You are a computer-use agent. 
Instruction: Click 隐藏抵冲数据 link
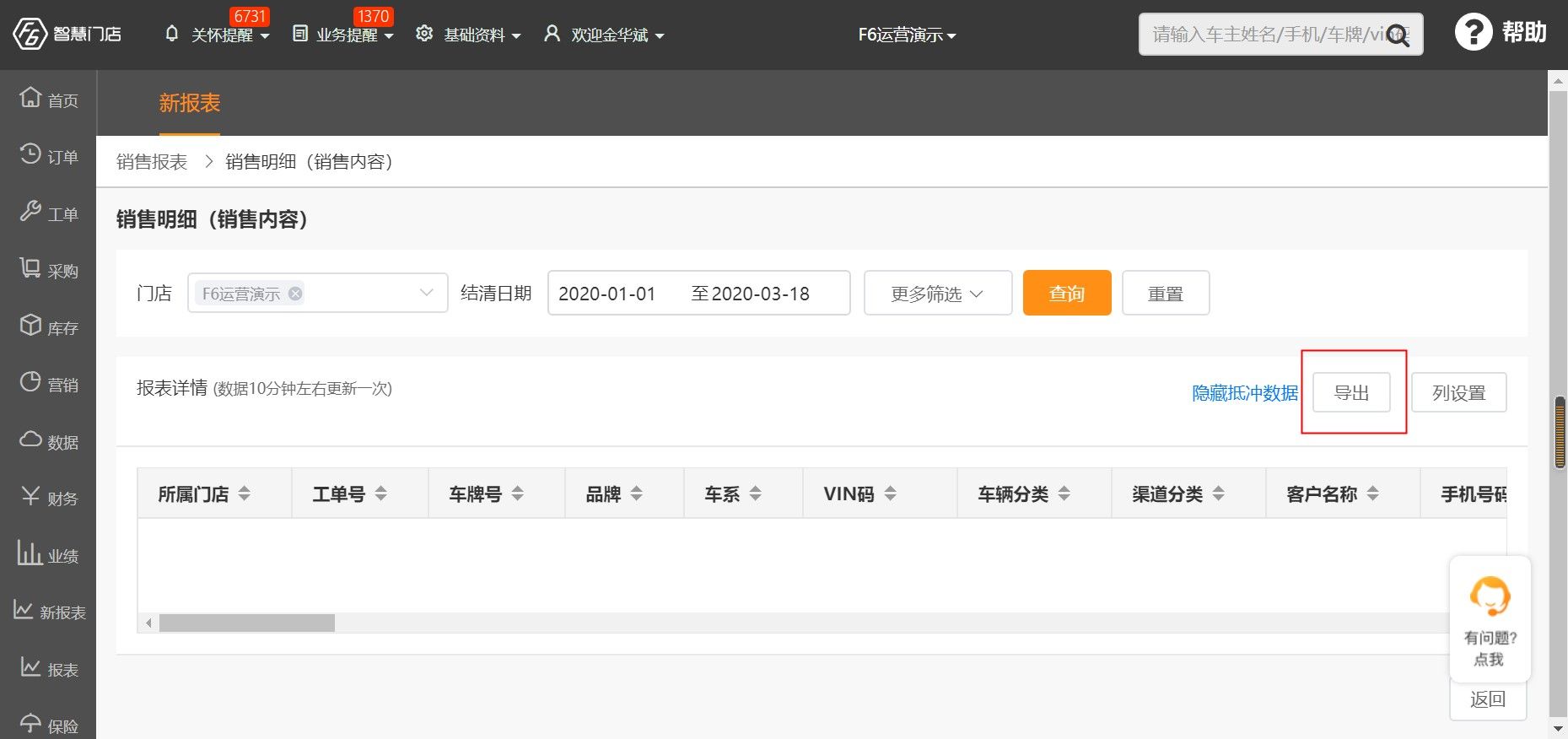[x=1245, y=393]
